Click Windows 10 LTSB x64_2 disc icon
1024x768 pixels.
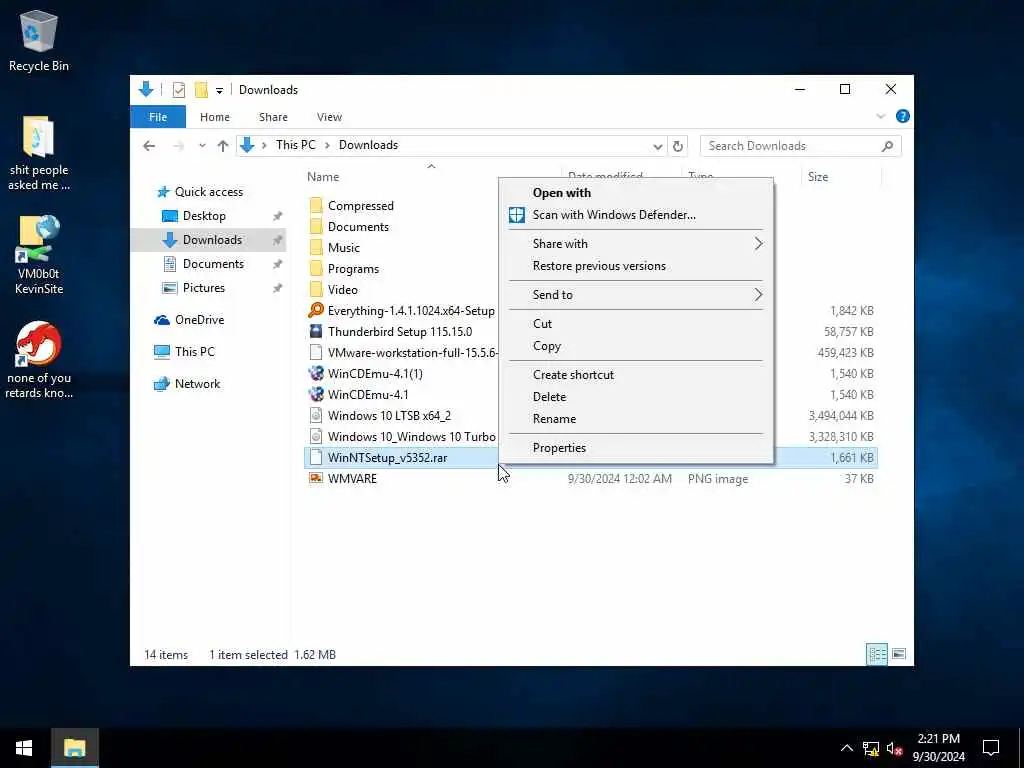(316, 415)
